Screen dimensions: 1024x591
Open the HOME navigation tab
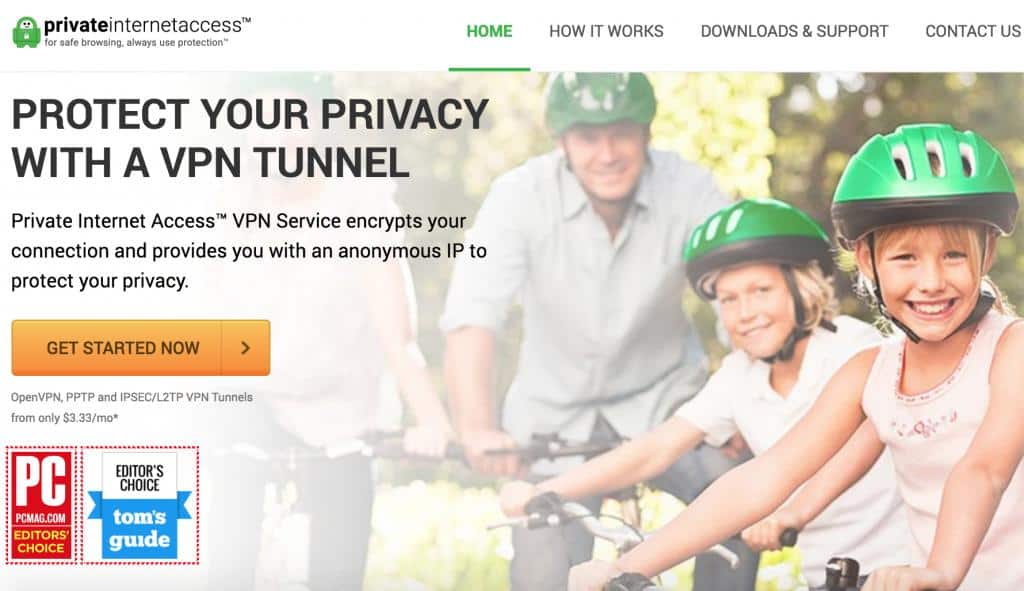(x=489, y=31)
